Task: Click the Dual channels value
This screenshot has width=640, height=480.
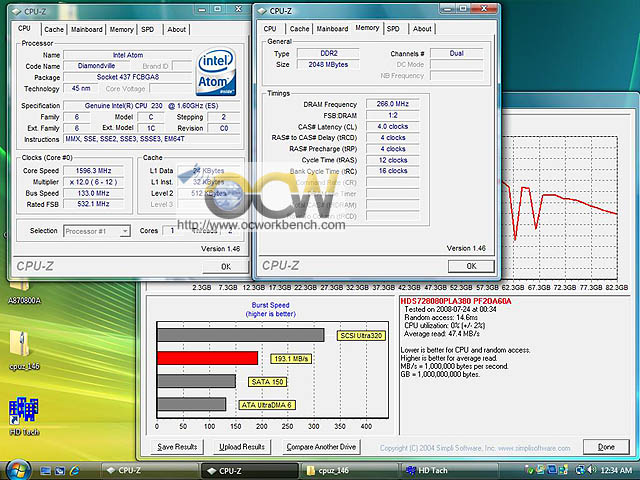Action: coord(457,53)
